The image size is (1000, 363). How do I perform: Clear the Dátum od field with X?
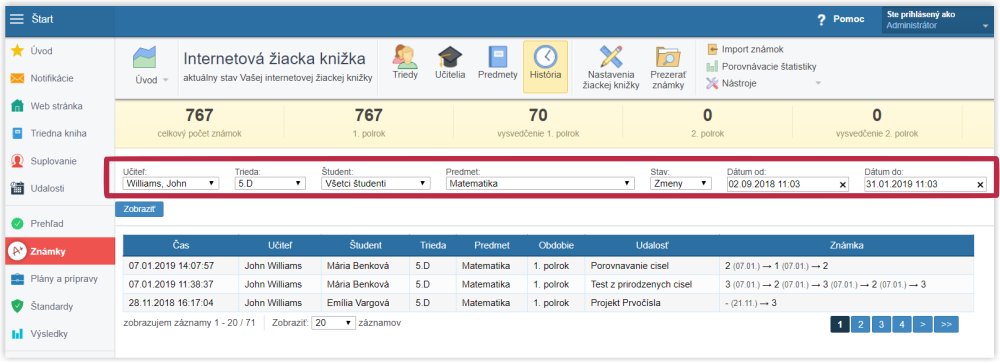click(x=842, y=184)
